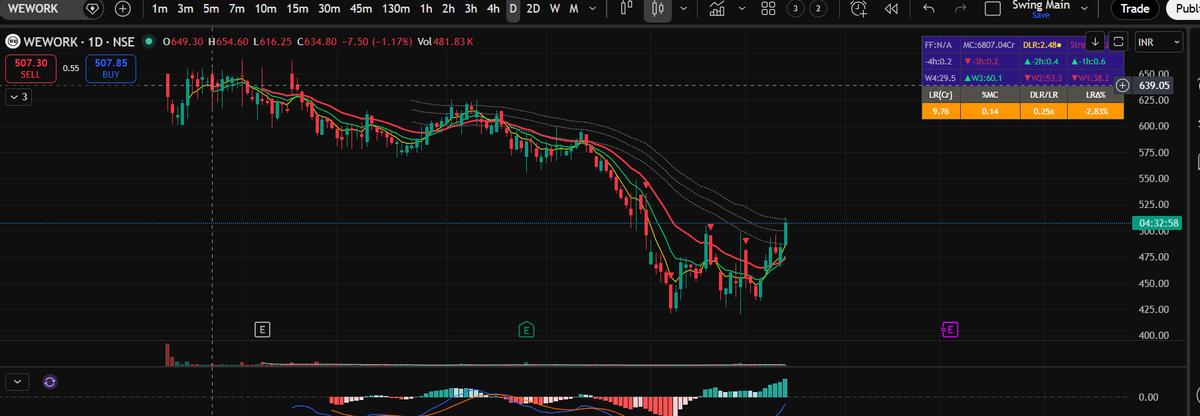Choose the 10m timeframe

(x=266, y=9)
